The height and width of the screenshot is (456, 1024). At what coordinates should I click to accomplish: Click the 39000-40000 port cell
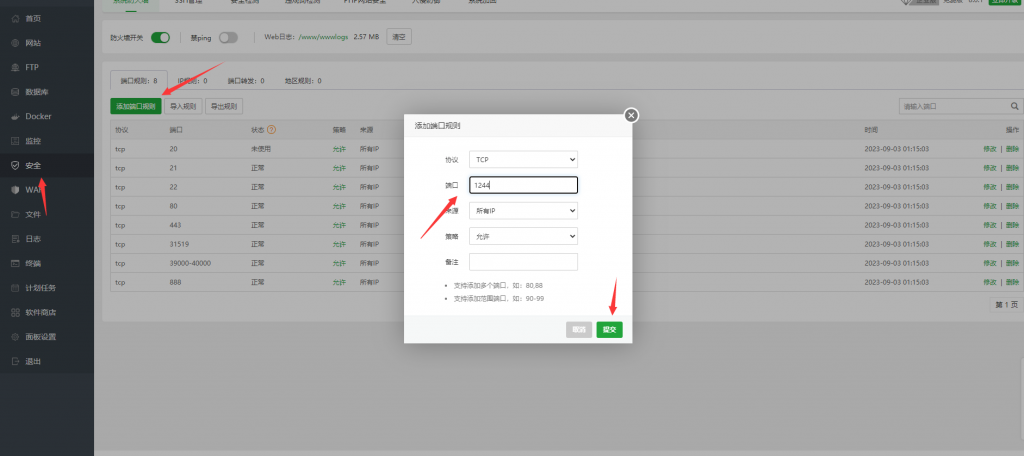tap(190, 263)
